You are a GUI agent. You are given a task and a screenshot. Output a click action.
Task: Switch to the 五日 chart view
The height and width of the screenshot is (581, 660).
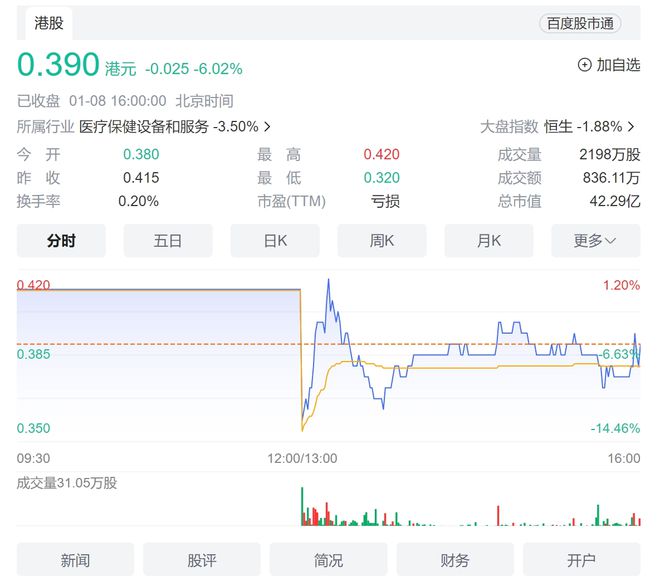point(168,240)
